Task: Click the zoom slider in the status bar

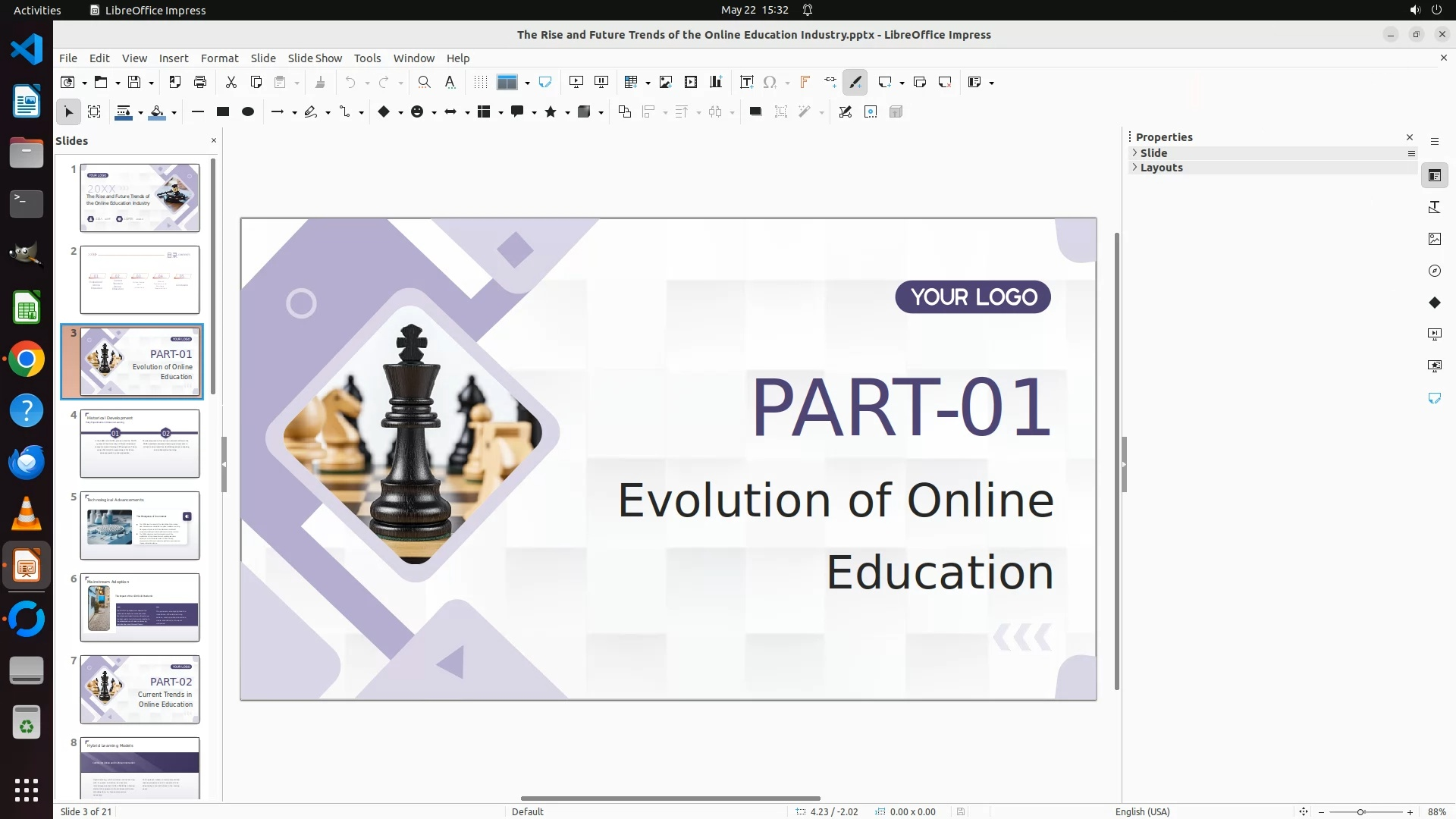Action: [x=1360, y=811]
